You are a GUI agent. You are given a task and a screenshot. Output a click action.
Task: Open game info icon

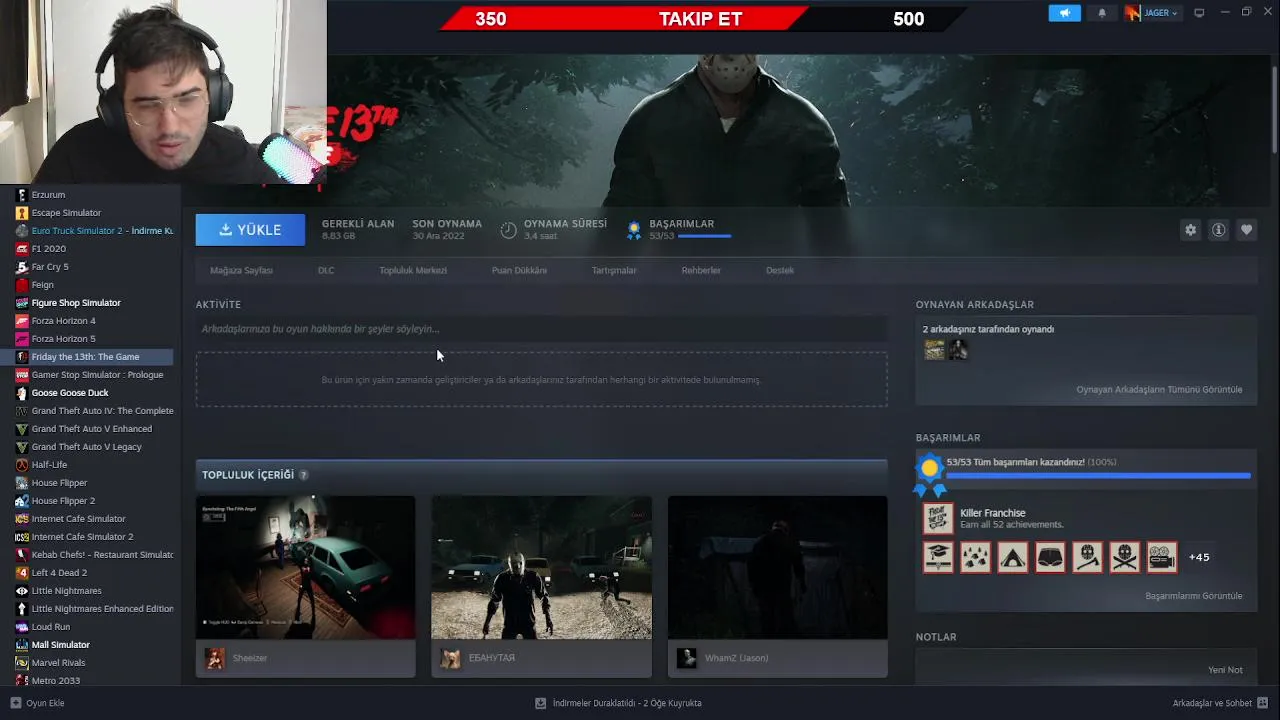point(1218,230)
